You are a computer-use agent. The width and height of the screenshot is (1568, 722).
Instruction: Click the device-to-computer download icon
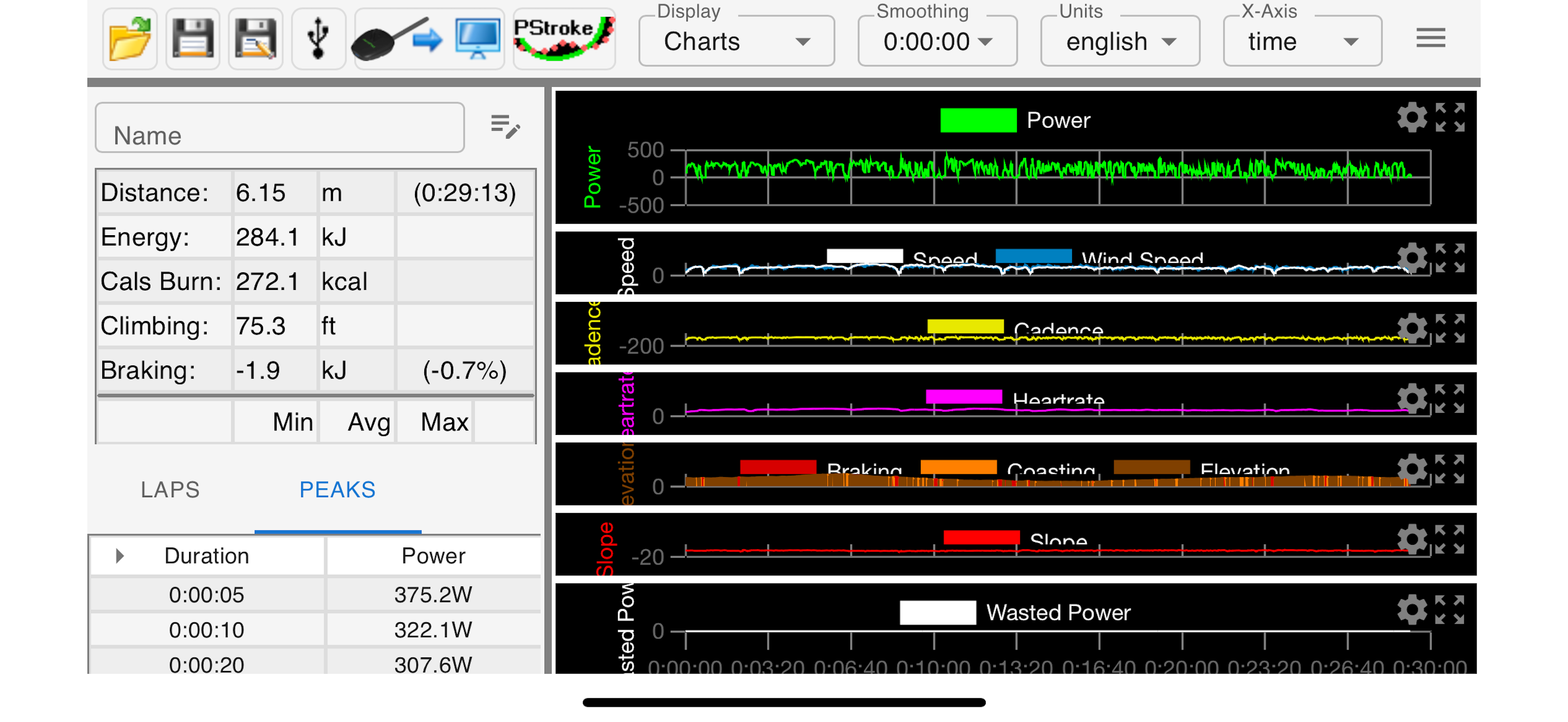(x=429, y=39)
